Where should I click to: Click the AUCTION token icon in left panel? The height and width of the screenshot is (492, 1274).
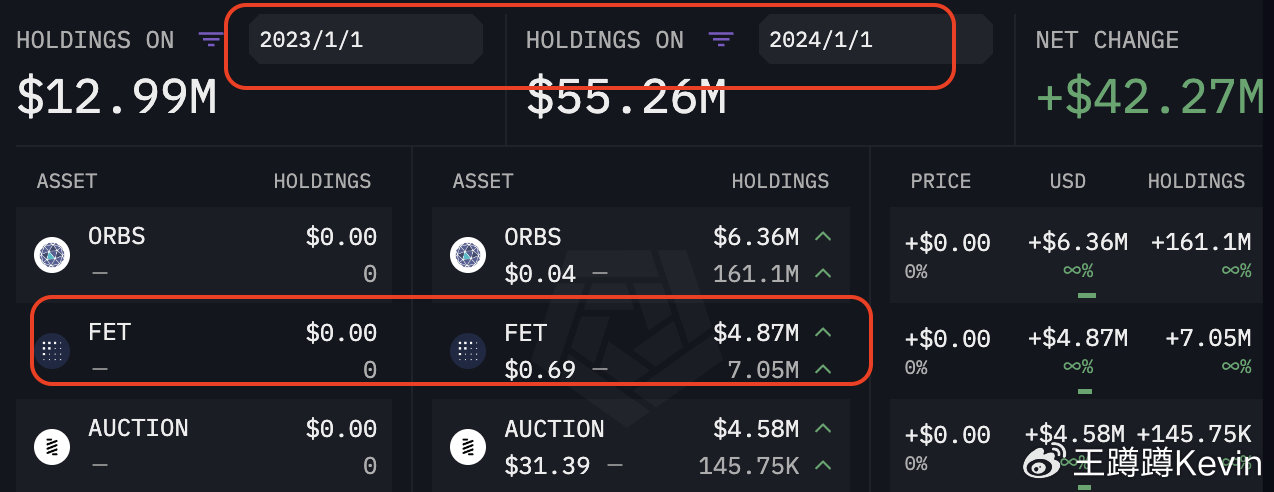coord(51,446)
